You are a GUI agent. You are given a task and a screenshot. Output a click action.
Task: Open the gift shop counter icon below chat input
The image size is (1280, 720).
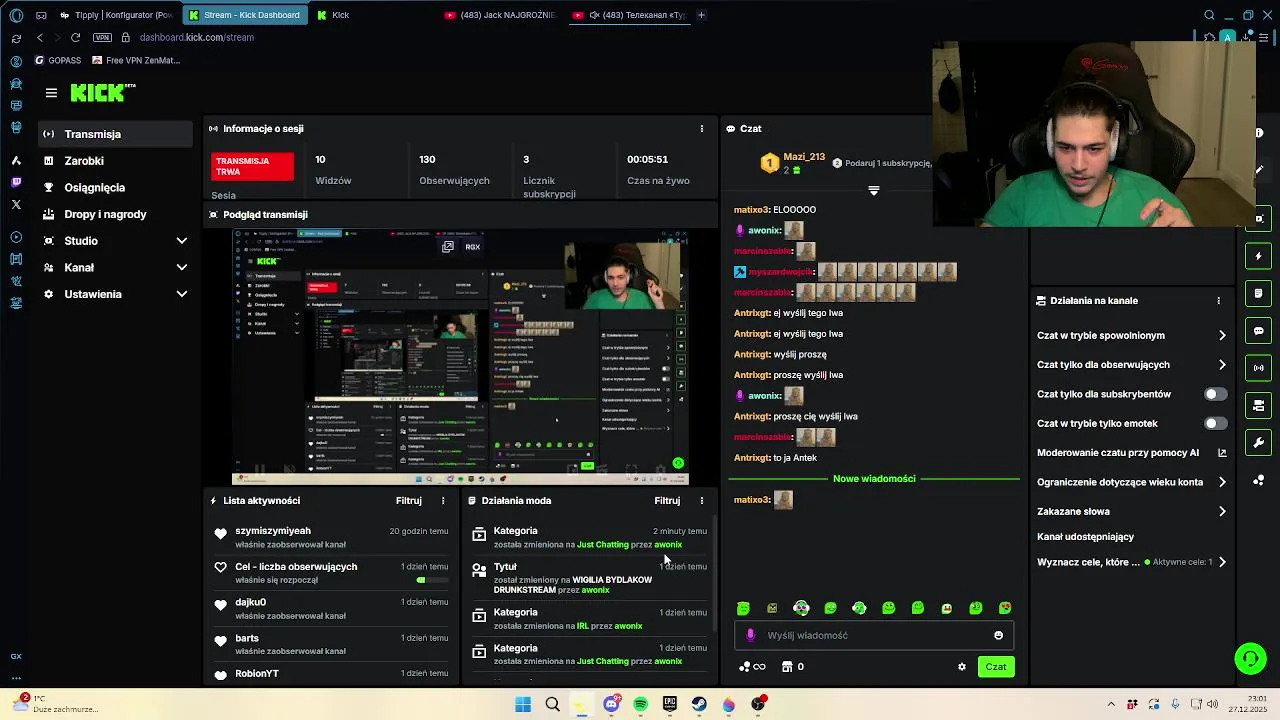(x=792, y=667)
